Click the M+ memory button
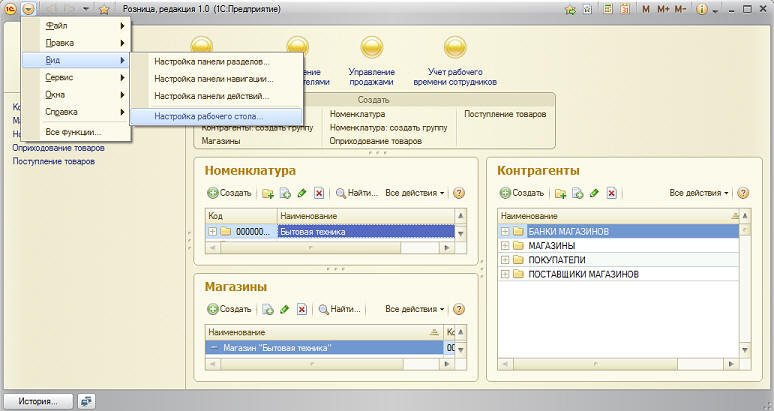This screenshot has width=774, height=411. [x=663, y=9]
